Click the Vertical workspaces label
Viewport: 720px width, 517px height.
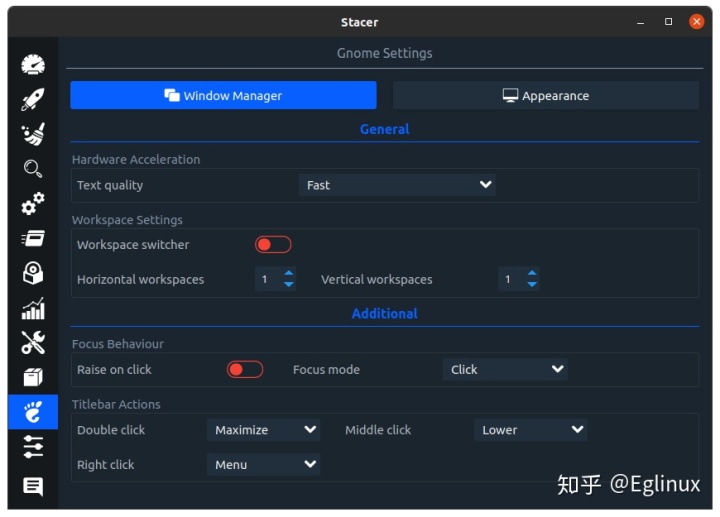(377, 280)
